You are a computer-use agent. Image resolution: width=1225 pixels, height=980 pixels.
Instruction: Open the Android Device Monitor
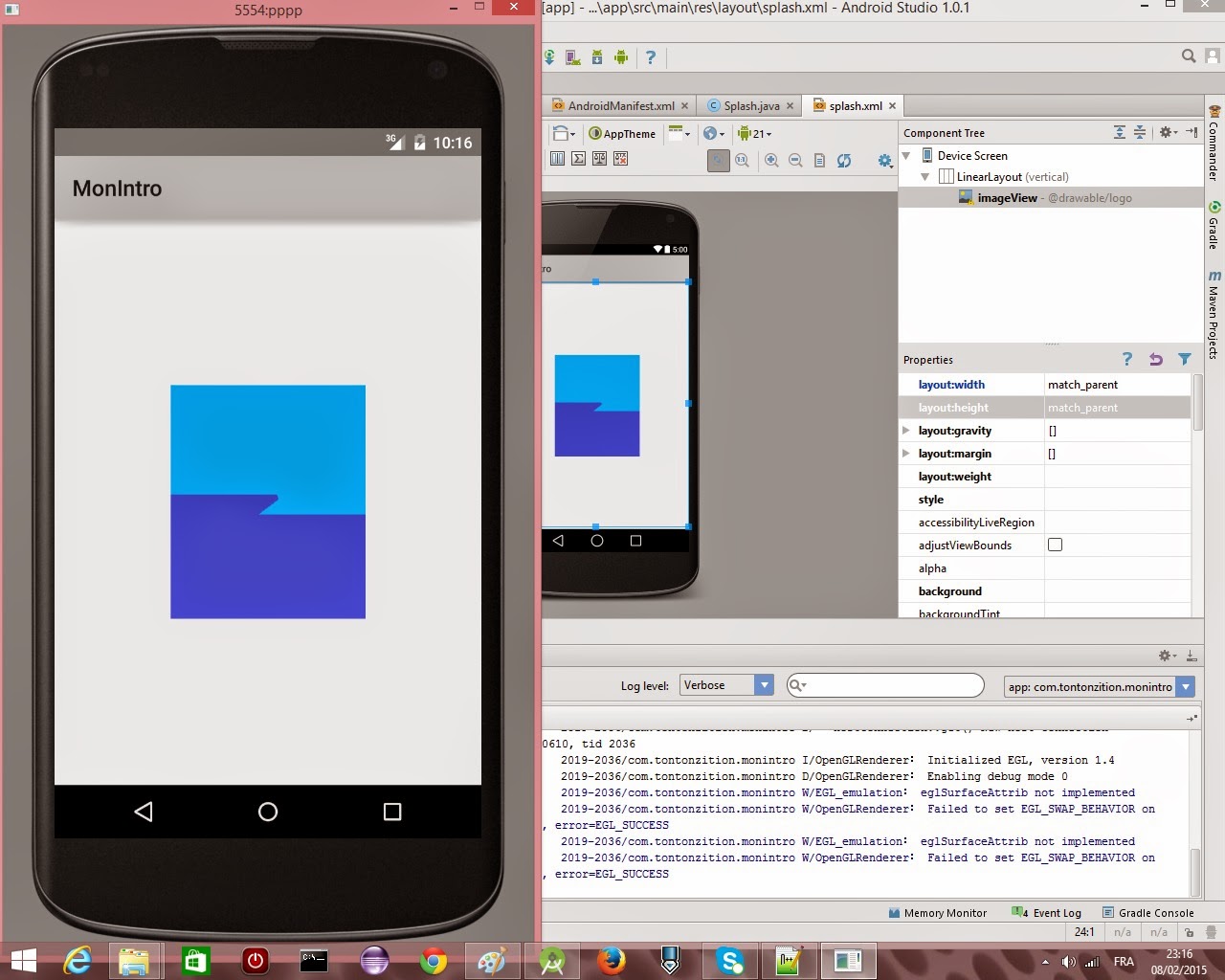click(x=621, y=57)
